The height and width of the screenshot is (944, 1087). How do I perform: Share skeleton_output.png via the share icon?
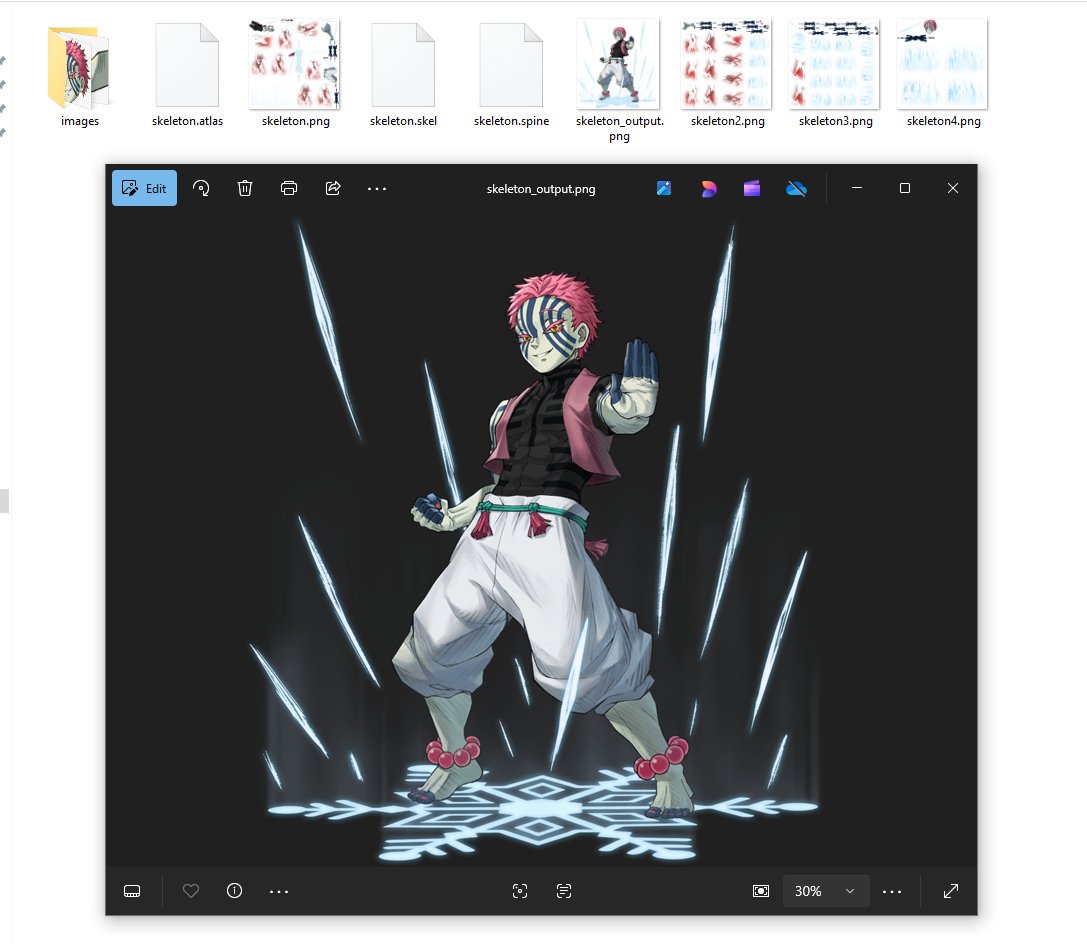[333, 188]
